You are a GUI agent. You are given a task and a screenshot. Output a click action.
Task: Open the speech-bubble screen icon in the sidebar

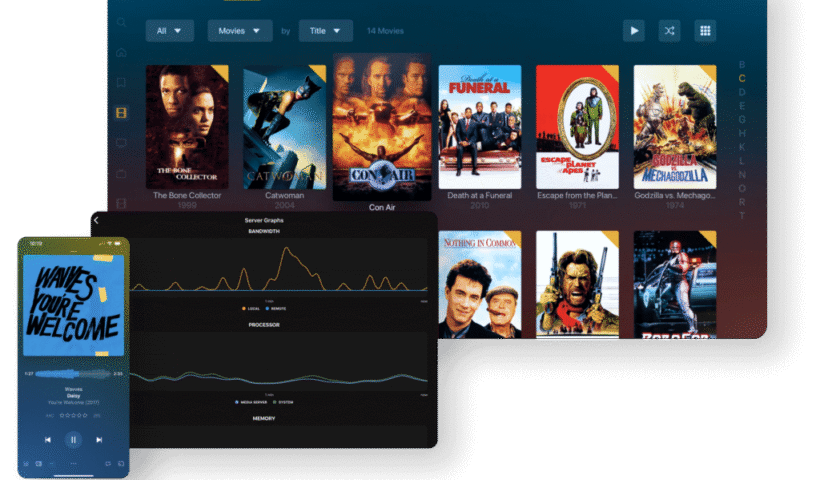coord(121,143)
